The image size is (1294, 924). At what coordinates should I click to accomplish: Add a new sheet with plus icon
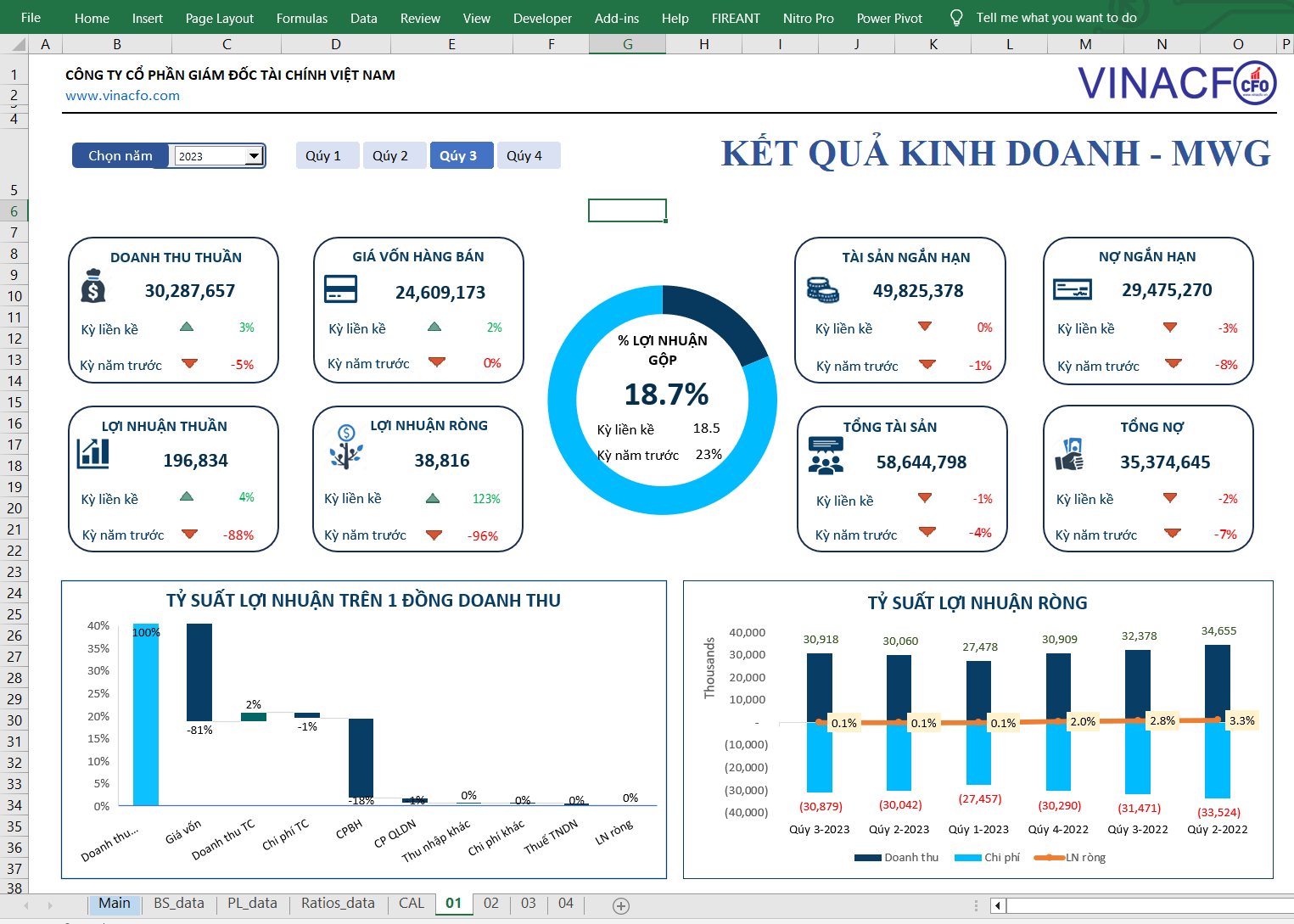click(x=621, y=906)
